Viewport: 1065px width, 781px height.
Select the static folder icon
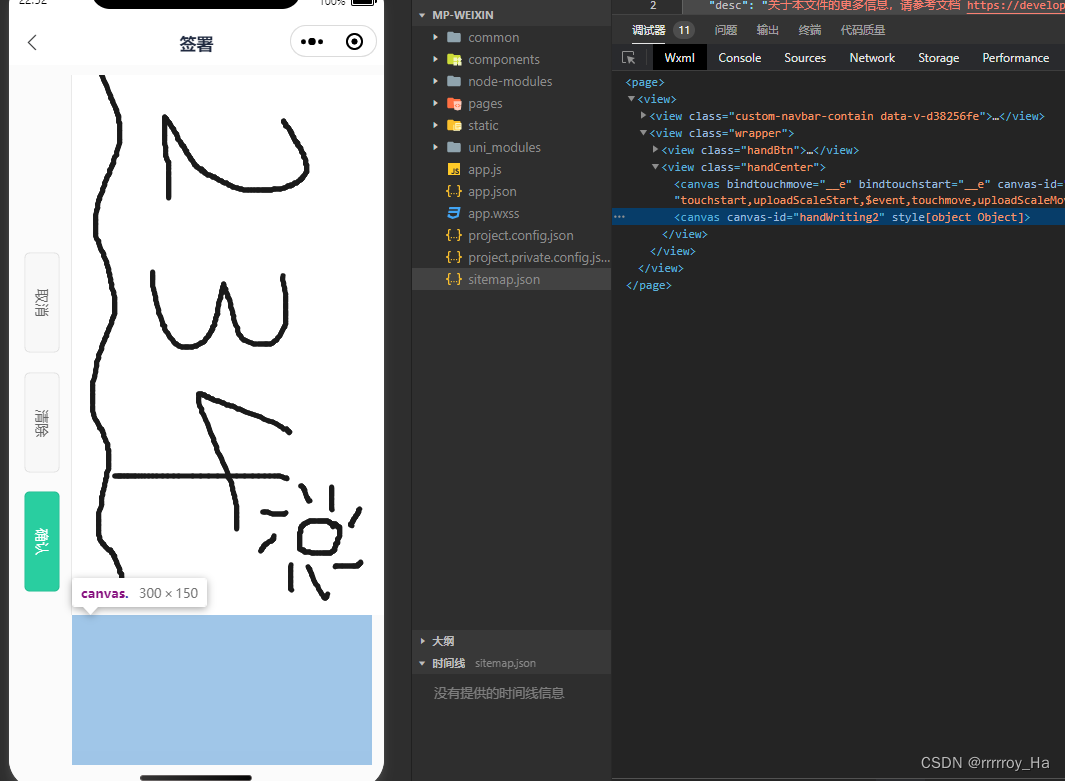point(454,126)
